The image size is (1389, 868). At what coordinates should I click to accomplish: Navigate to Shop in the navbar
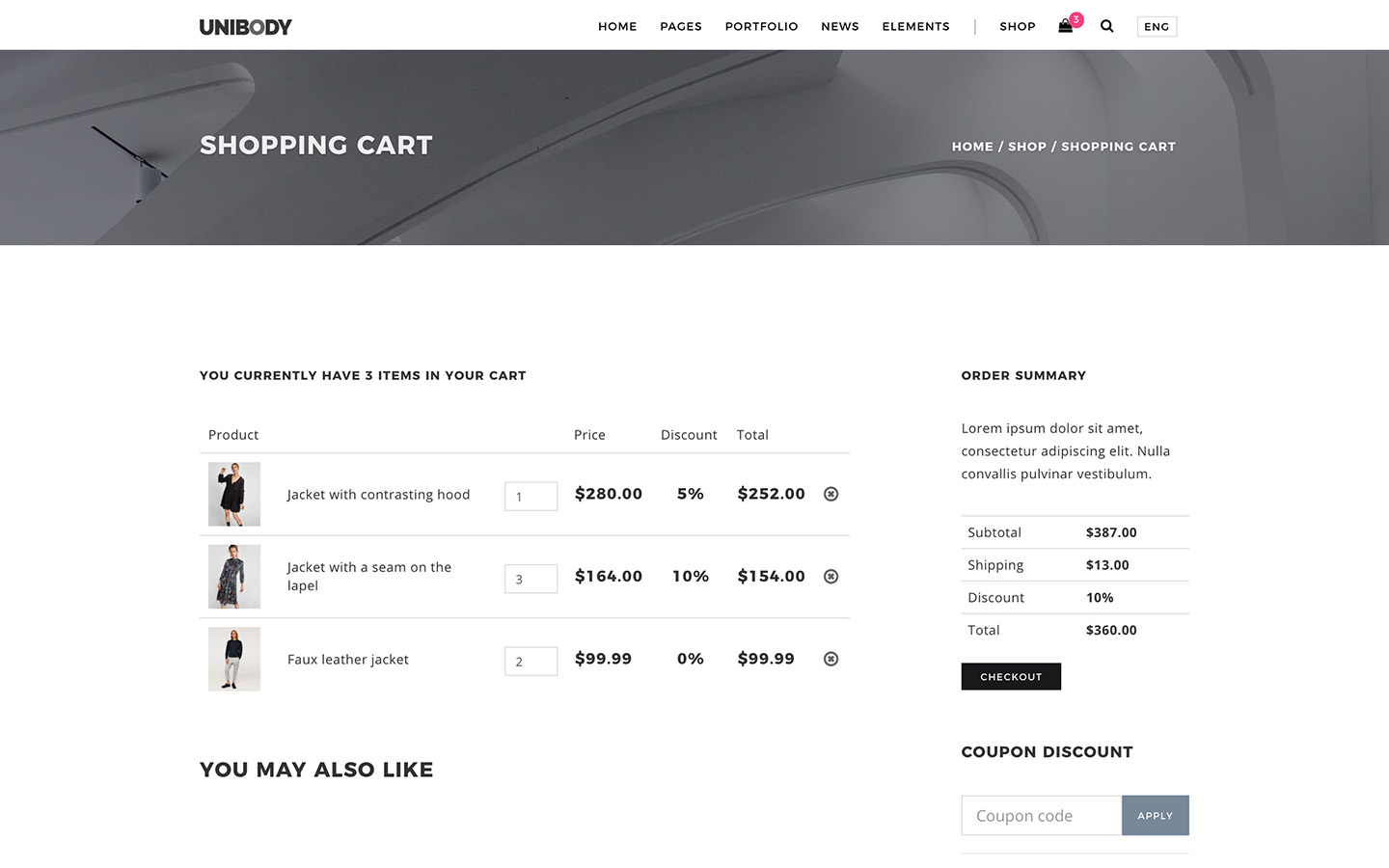tap(1017, 27)
